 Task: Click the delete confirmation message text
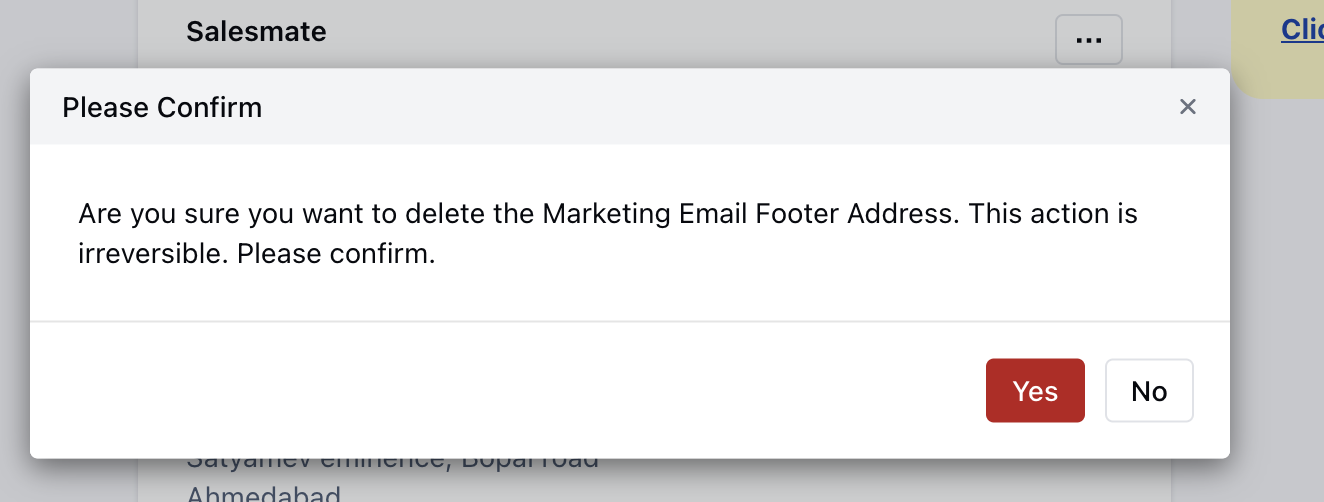click(608, 234)
